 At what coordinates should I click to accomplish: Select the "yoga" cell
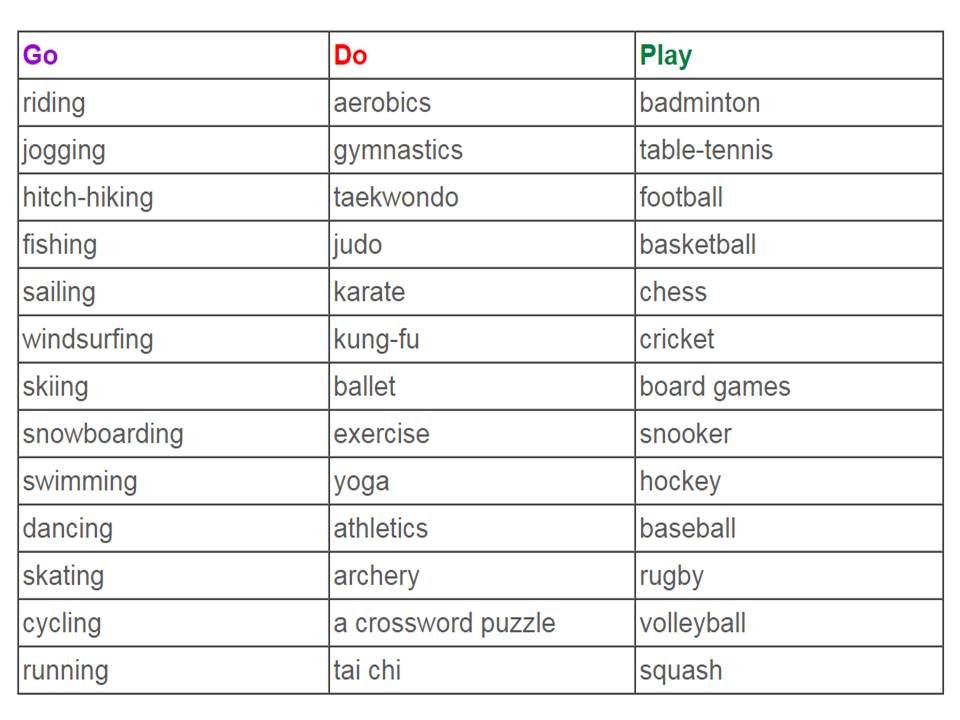[x=361, y=481]
